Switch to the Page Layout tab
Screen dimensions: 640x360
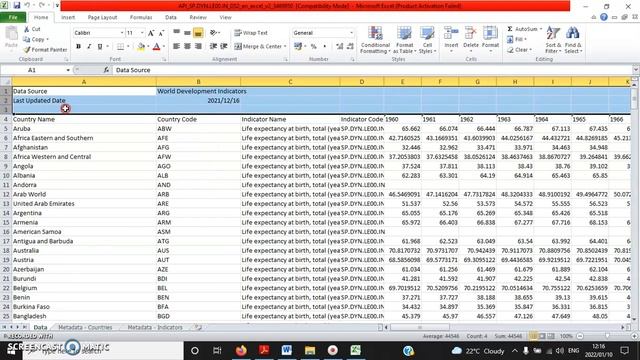[x=102, y=18]
